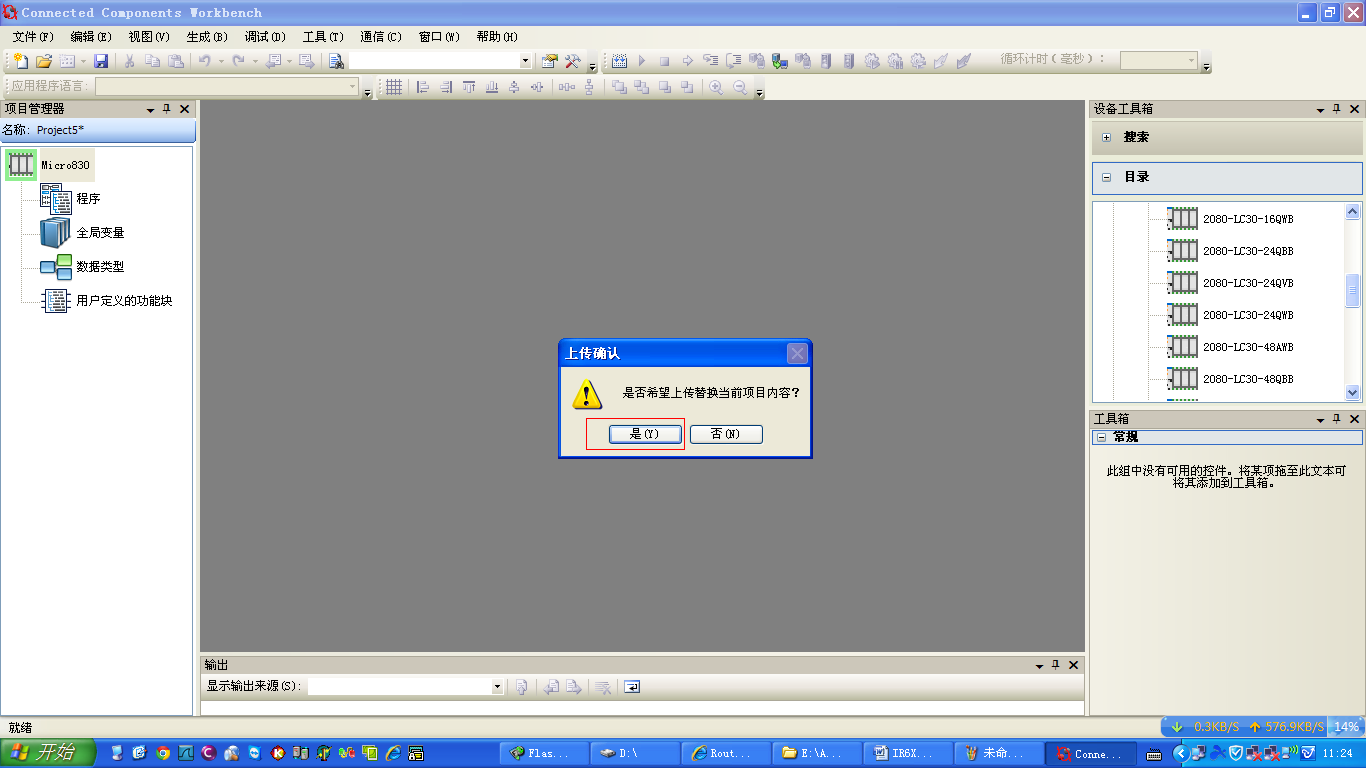Toggle auto-hide on the 设备工具箱 panel
The image size is (1366, 768).
pos(1337,109)
